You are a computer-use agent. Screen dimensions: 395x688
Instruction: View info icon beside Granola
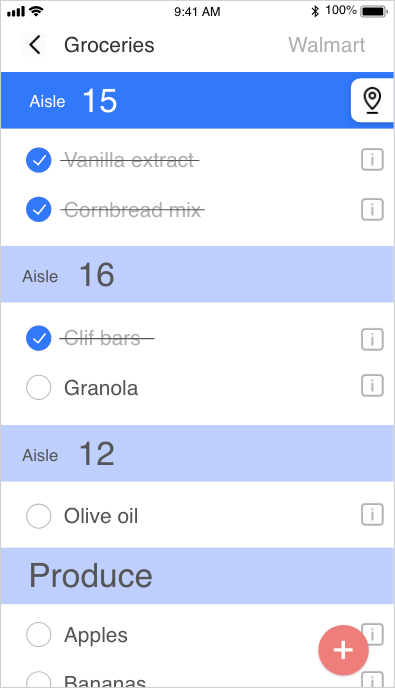[372, 386]
